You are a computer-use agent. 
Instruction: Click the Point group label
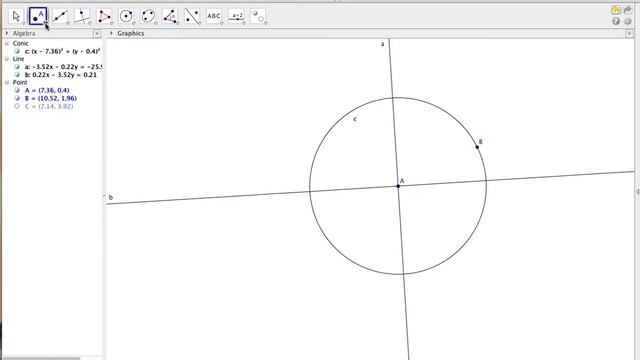click(x=20, y=82)
